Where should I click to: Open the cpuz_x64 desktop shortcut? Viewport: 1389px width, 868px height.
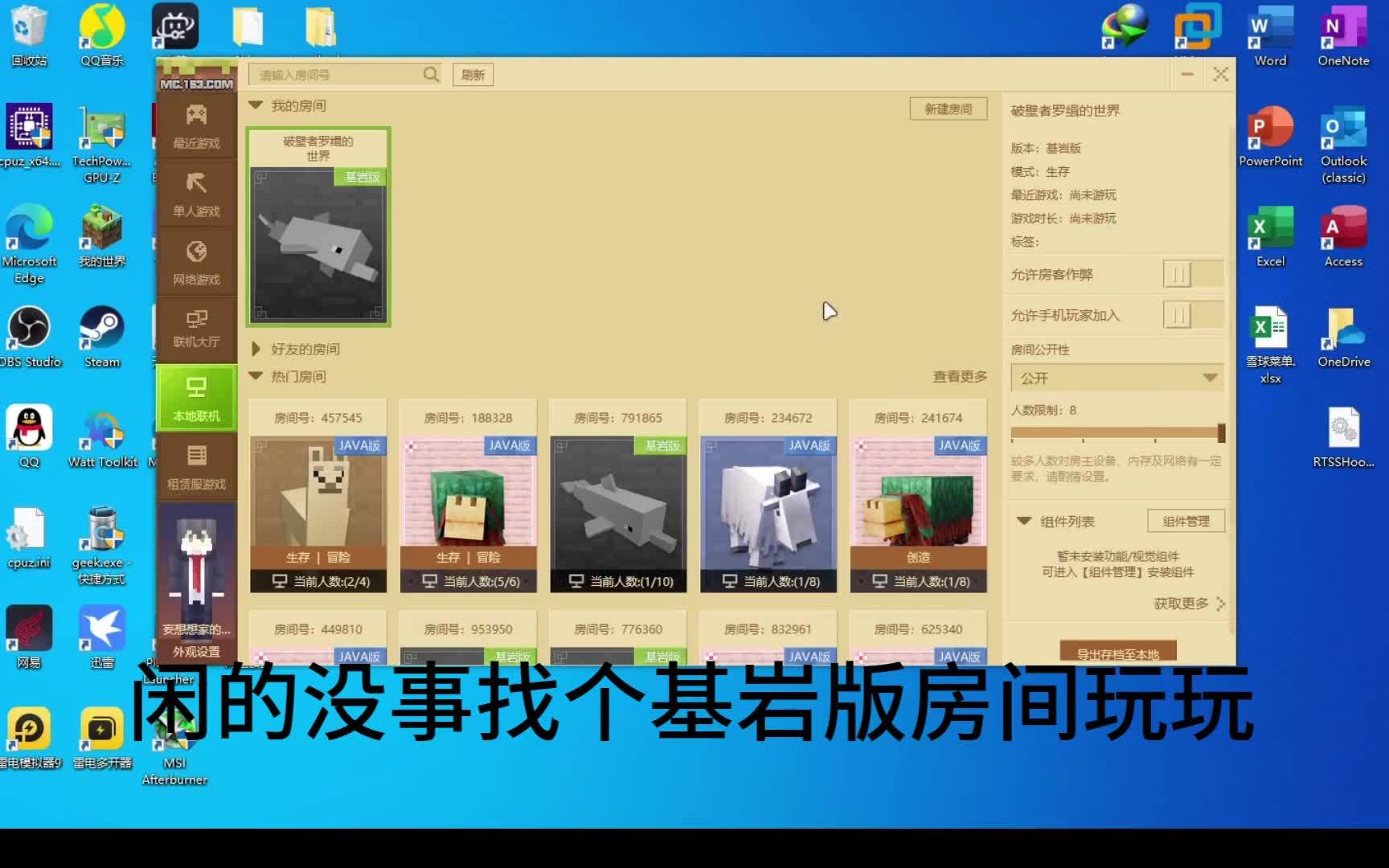(x=30, y=137)
